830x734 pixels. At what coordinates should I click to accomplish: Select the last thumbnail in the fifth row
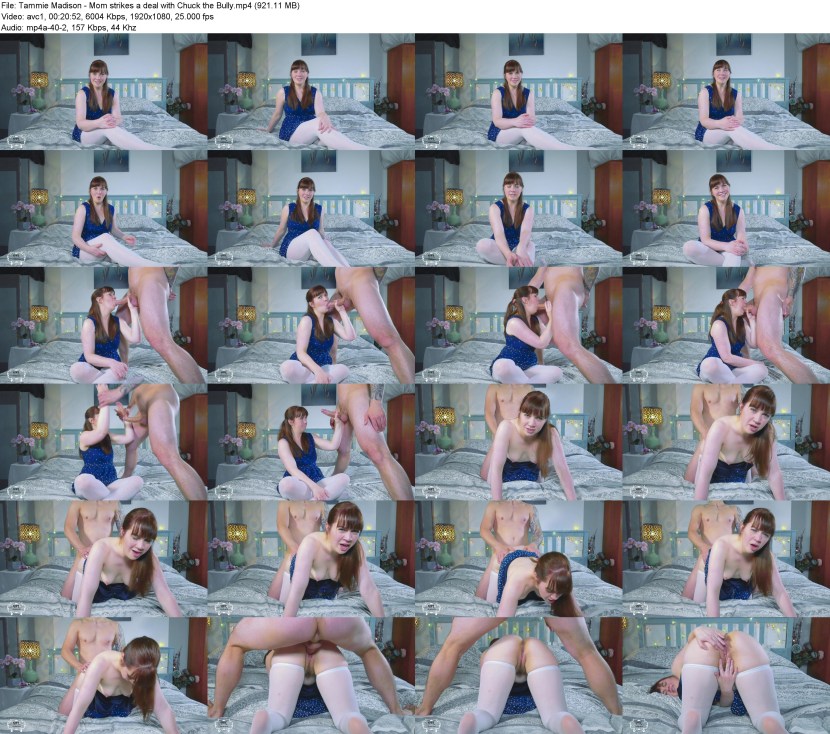point(725,559)
